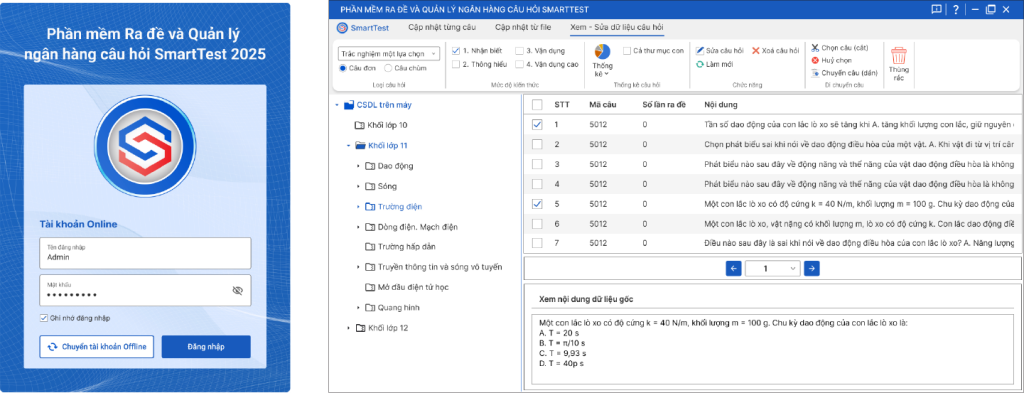1024x393 pixels.
Task: Collapse the Khối lớp 11 tree node
Action: coord(348,146)
